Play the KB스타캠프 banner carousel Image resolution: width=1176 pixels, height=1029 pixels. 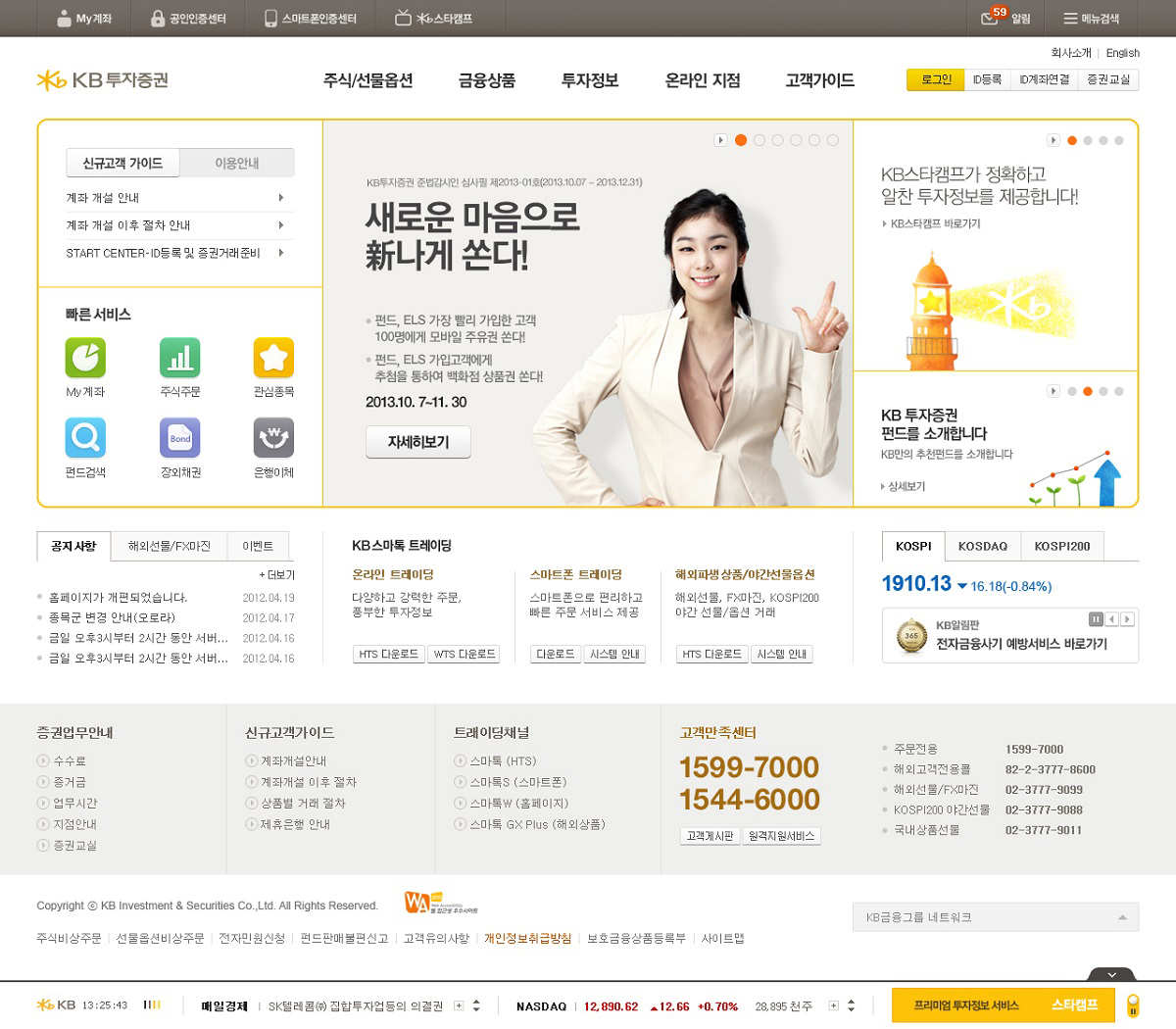pos(1053,140)
